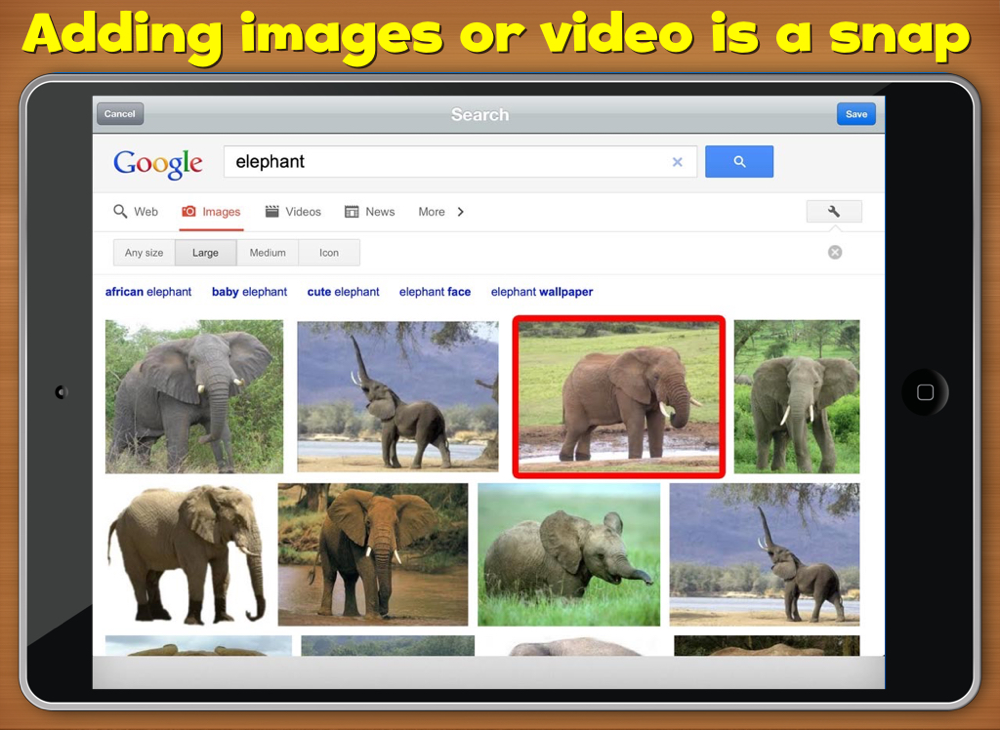The image size is (1000, 730).
Task: Open the News tab
Action: pos(370,212)
